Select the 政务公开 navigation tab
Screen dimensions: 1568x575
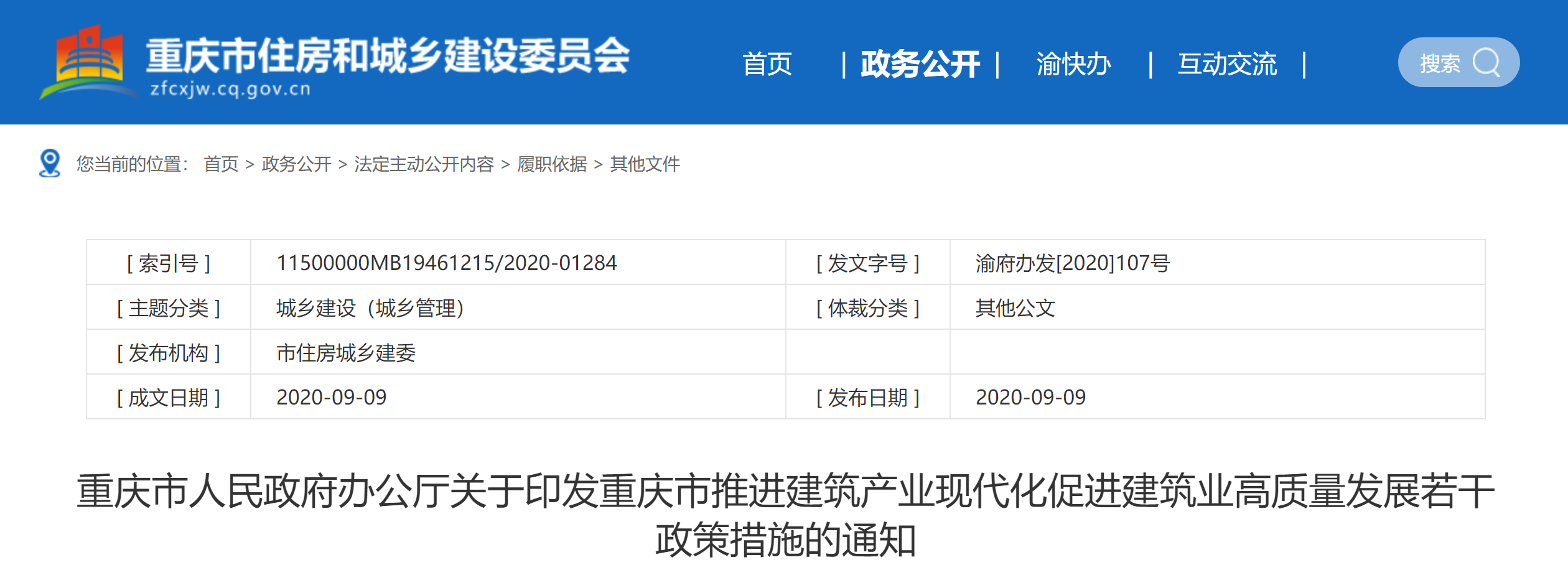920,64
